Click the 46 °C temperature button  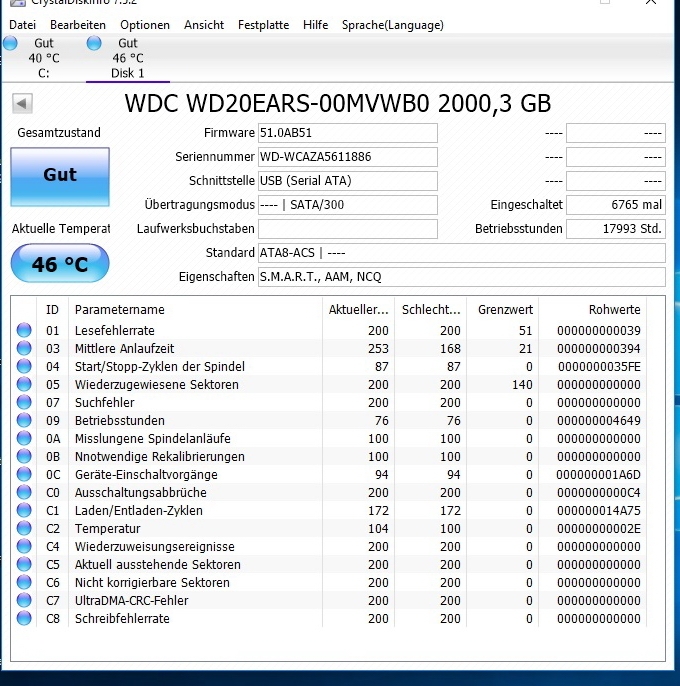pyautogui.click(x=60, y=263)
